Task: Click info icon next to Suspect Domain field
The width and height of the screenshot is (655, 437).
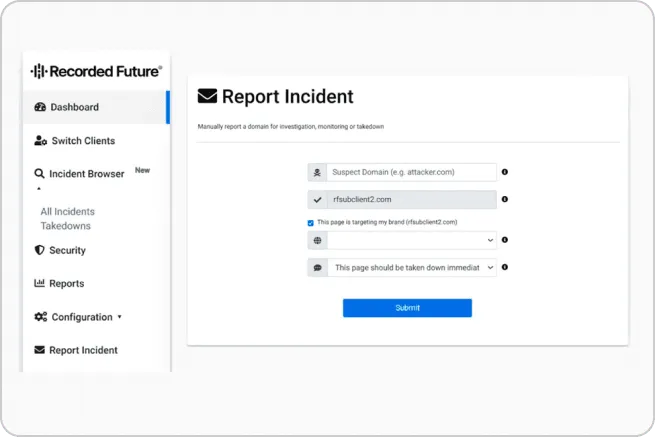Action: [505, 172]
